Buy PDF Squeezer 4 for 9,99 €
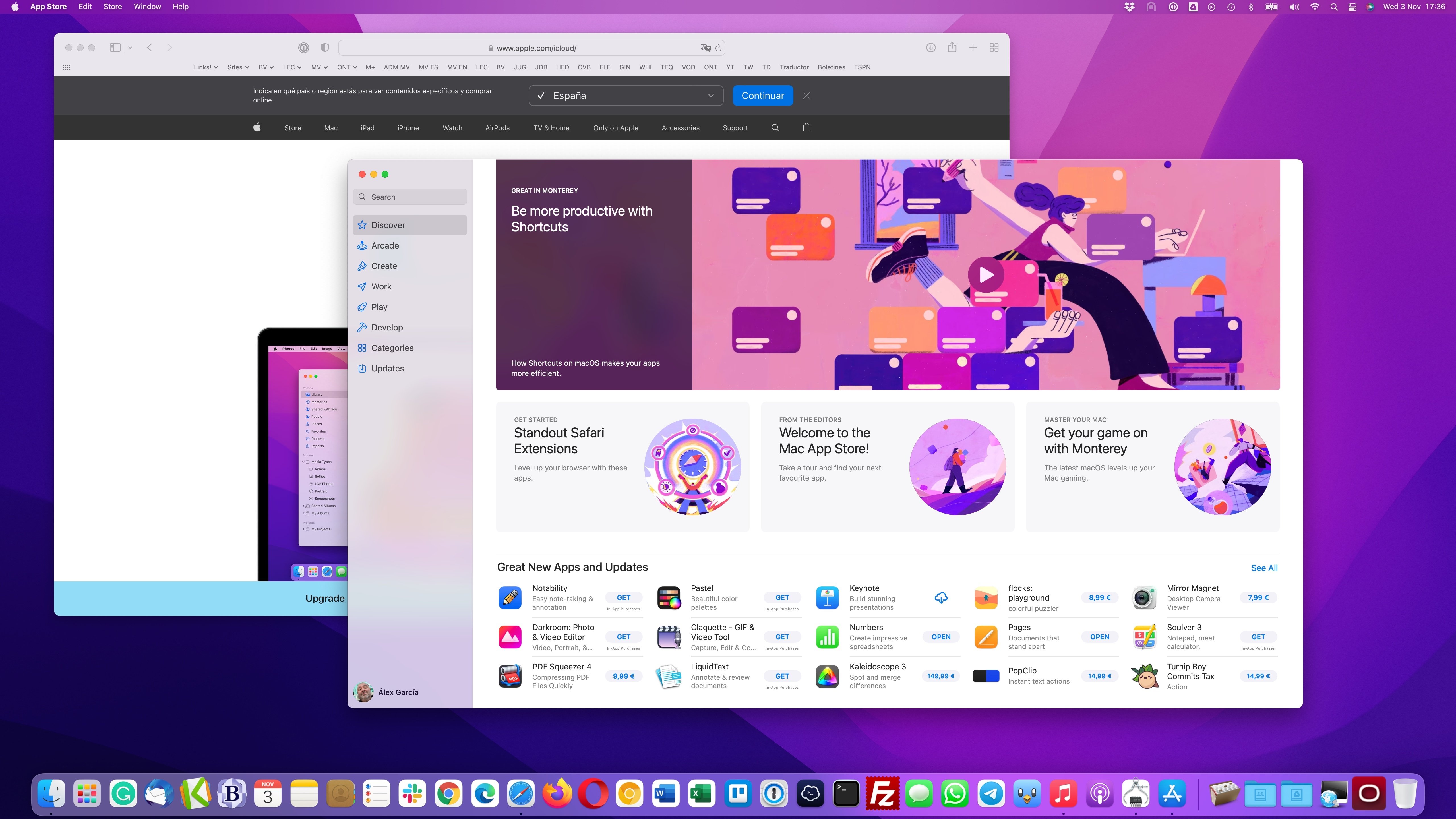Image resolution: width=1456 pixels, height=819 pixels. tap(623, 676)
